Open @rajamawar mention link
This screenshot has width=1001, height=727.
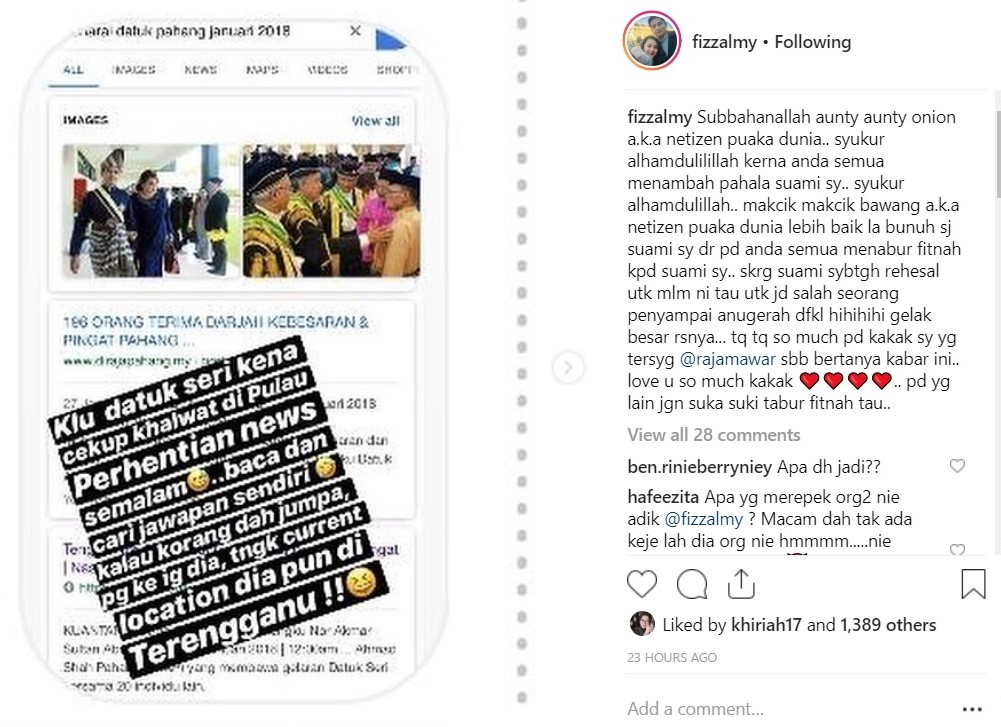(728, 359)
